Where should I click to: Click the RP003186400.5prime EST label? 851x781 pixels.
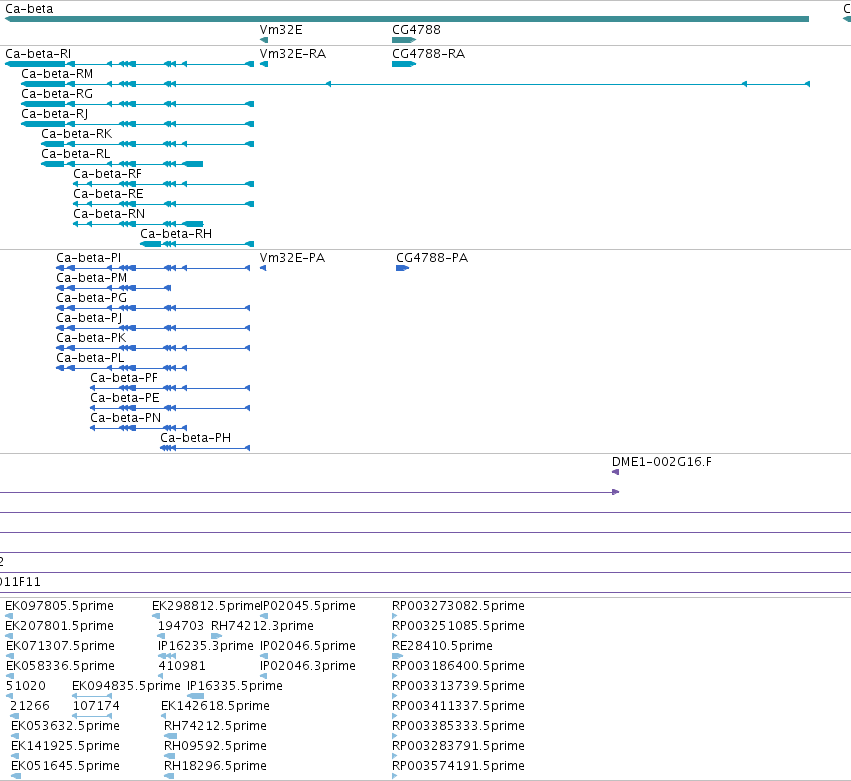tap(458, 666)
